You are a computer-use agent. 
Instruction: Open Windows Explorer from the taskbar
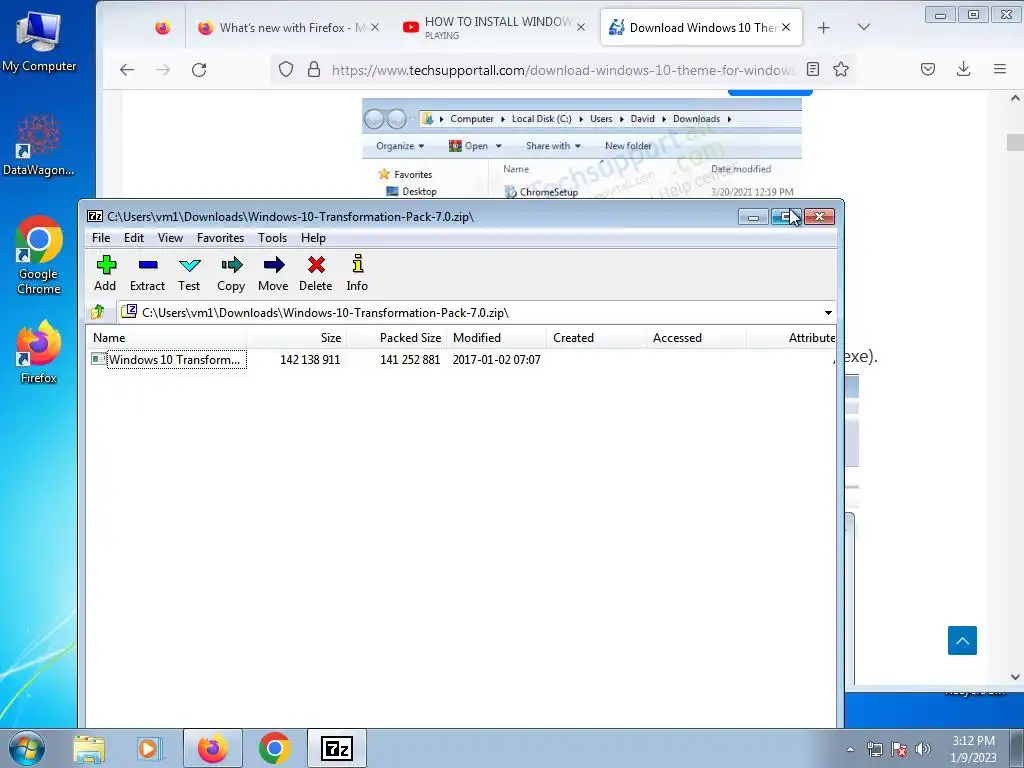point(89,748)
